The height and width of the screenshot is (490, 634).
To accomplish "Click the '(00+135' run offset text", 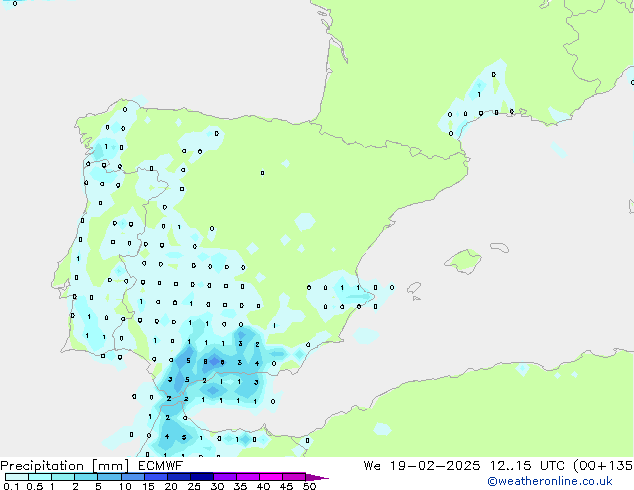I will (603, 466).
